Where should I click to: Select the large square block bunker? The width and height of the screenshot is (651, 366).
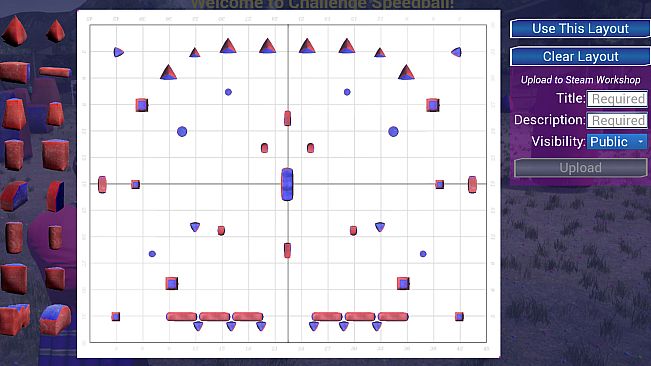[x=15, y=279]
